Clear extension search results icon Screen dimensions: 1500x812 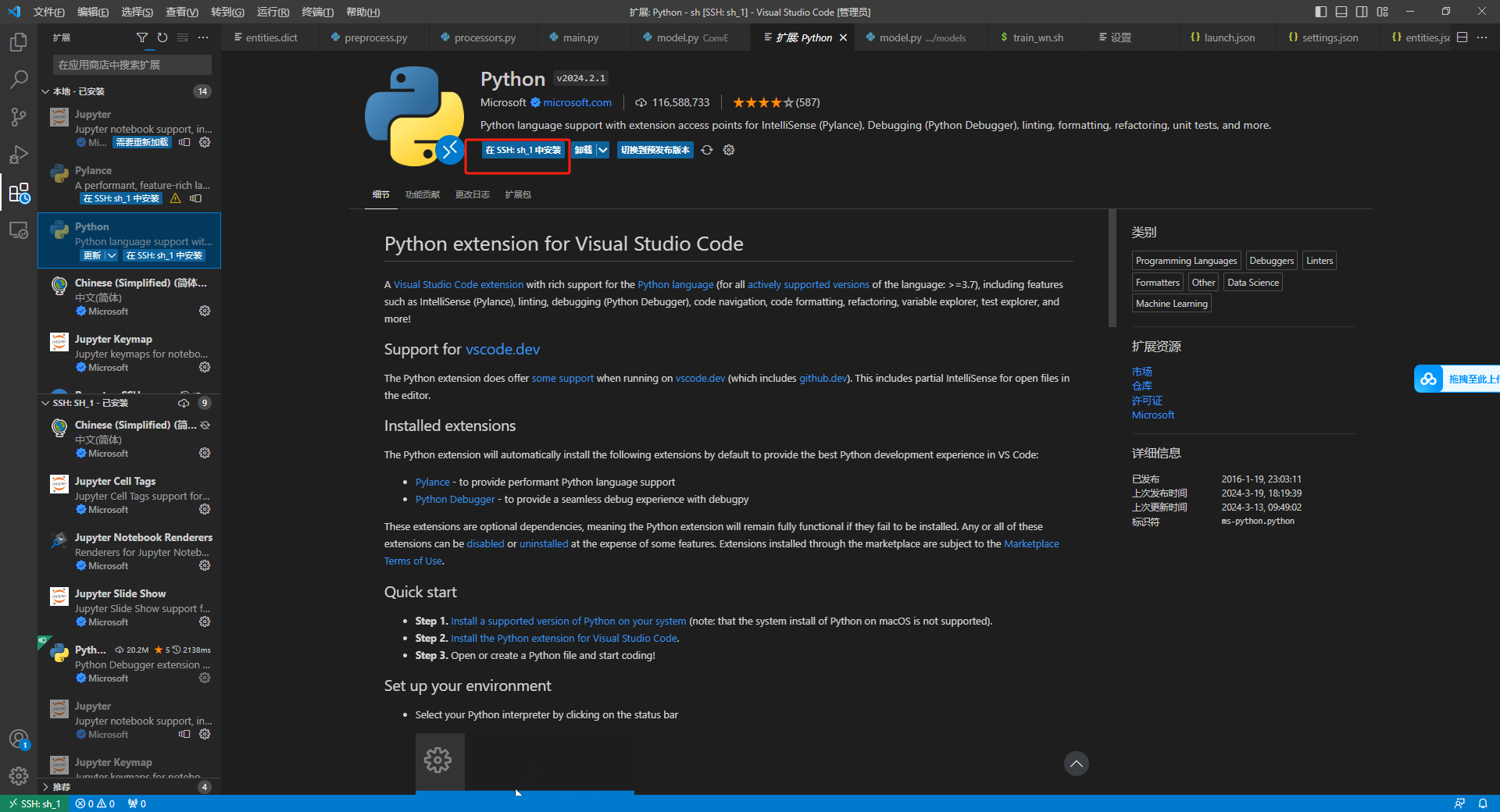click(183, 37)
